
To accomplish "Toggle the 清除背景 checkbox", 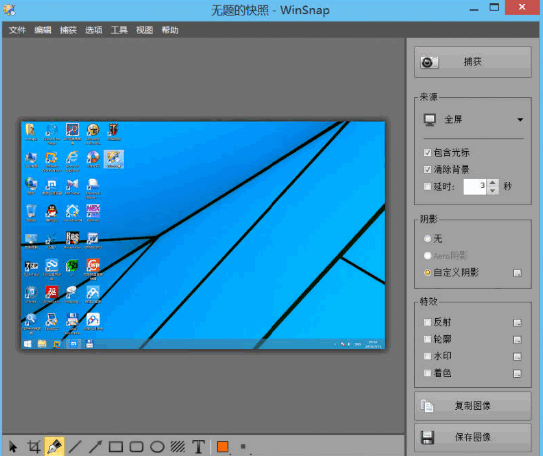I will [x=427, y=170].
